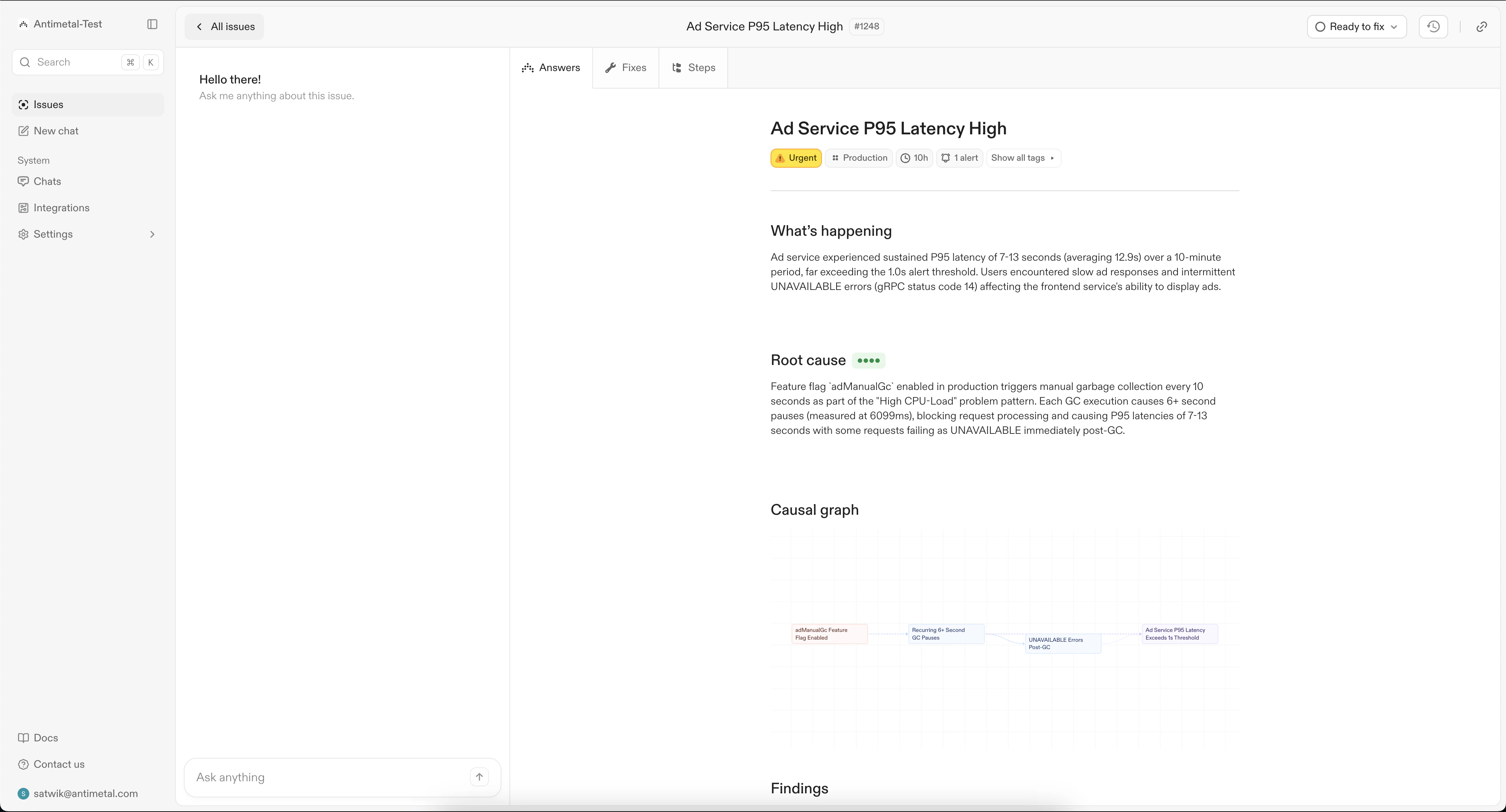Click the Ask anything input field

[x=327, y=777]
